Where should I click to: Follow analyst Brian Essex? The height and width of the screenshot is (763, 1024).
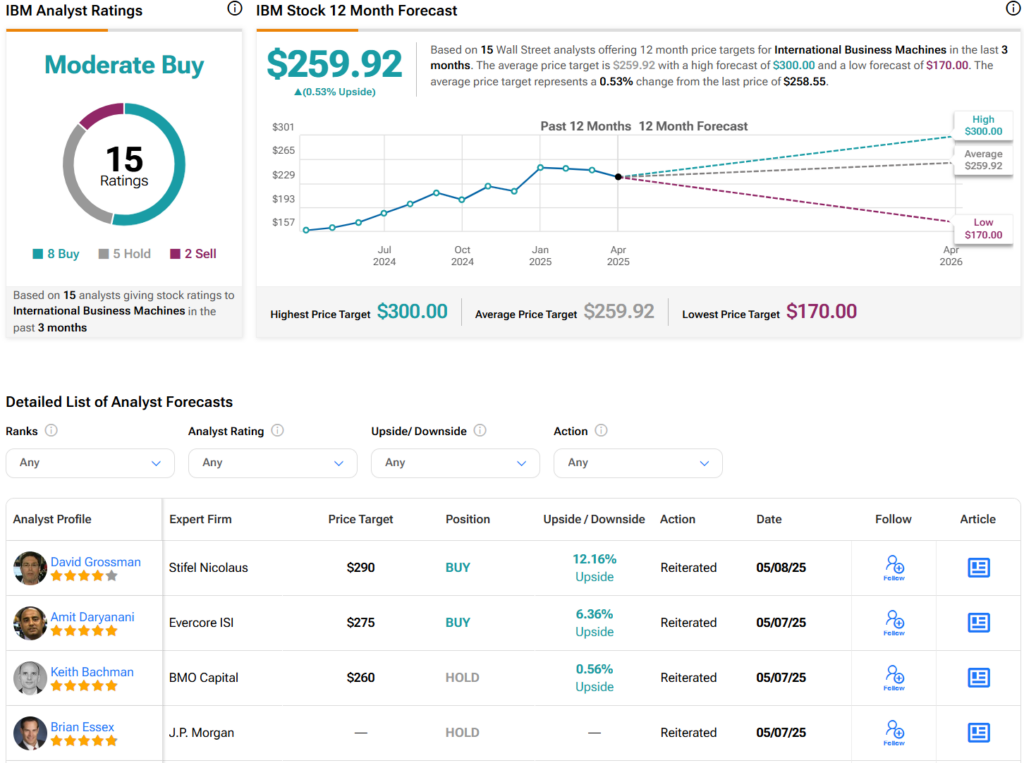click(894, 732)
